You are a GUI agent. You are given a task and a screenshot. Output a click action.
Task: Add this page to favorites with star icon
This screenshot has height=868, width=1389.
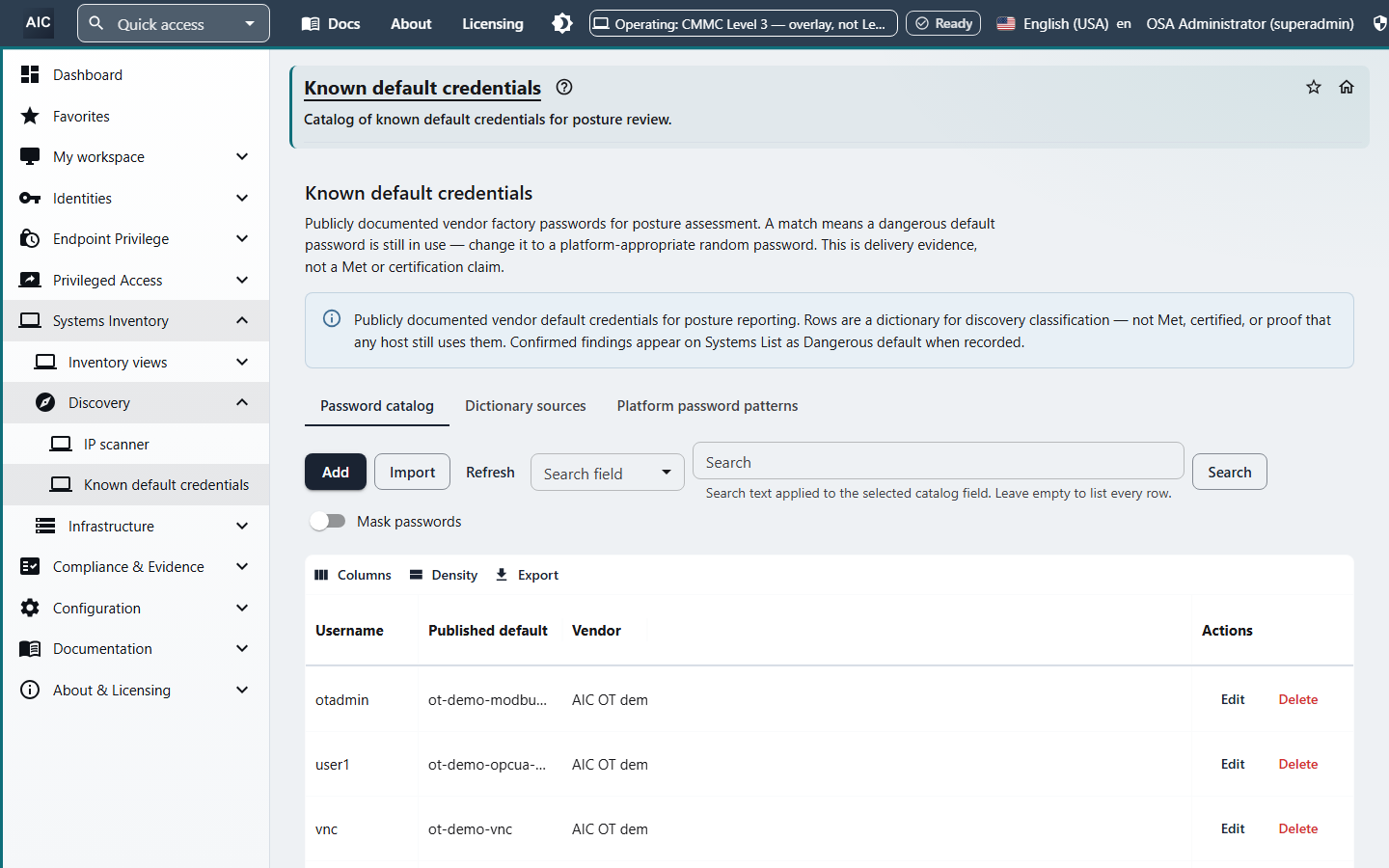point(1314,87)
